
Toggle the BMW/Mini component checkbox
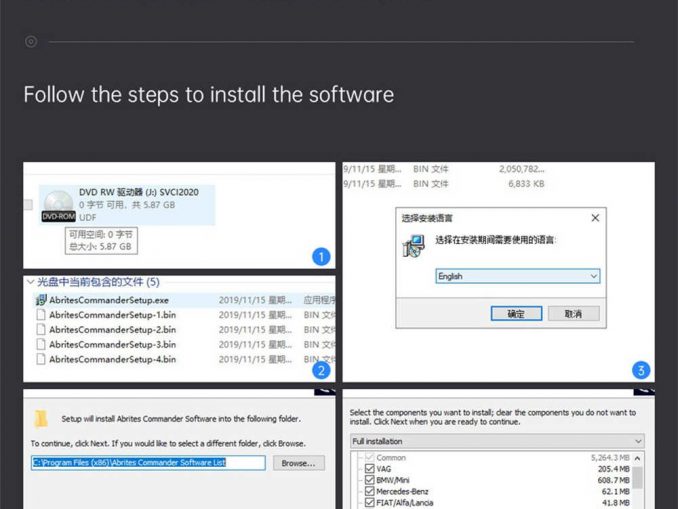coord(370,480)
